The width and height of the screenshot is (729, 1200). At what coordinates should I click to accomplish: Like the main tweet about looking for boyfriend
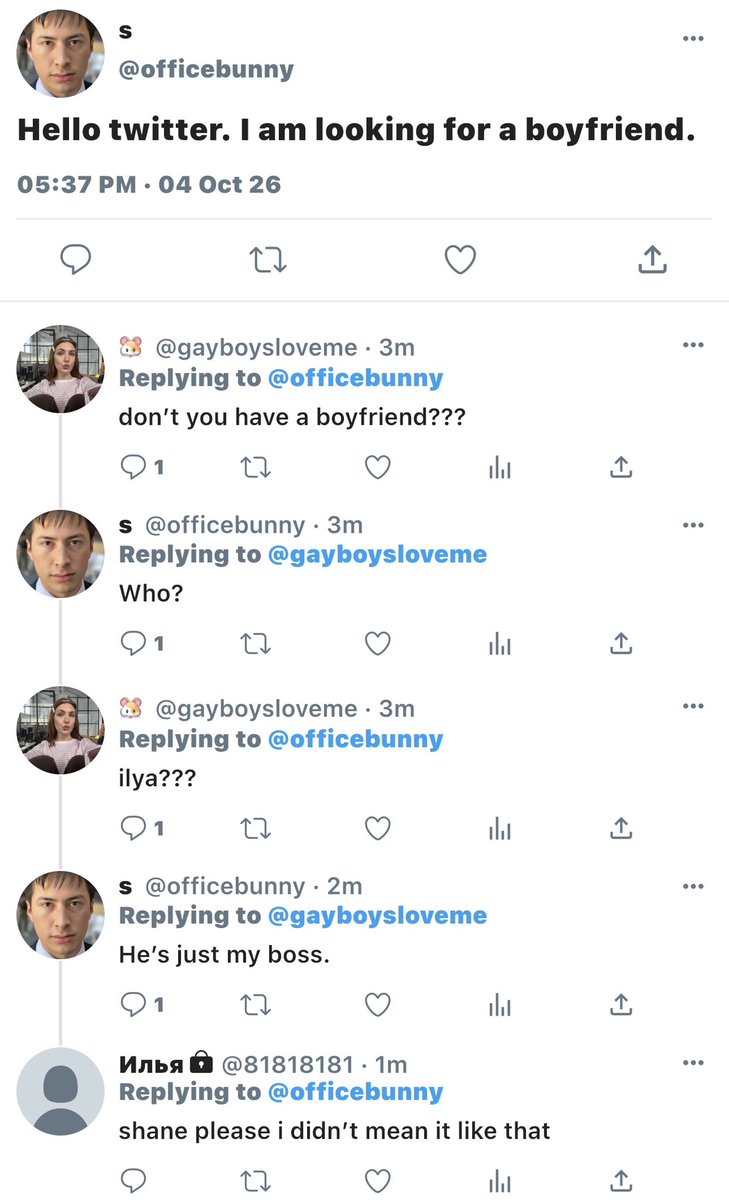click(x=459, y=261)
